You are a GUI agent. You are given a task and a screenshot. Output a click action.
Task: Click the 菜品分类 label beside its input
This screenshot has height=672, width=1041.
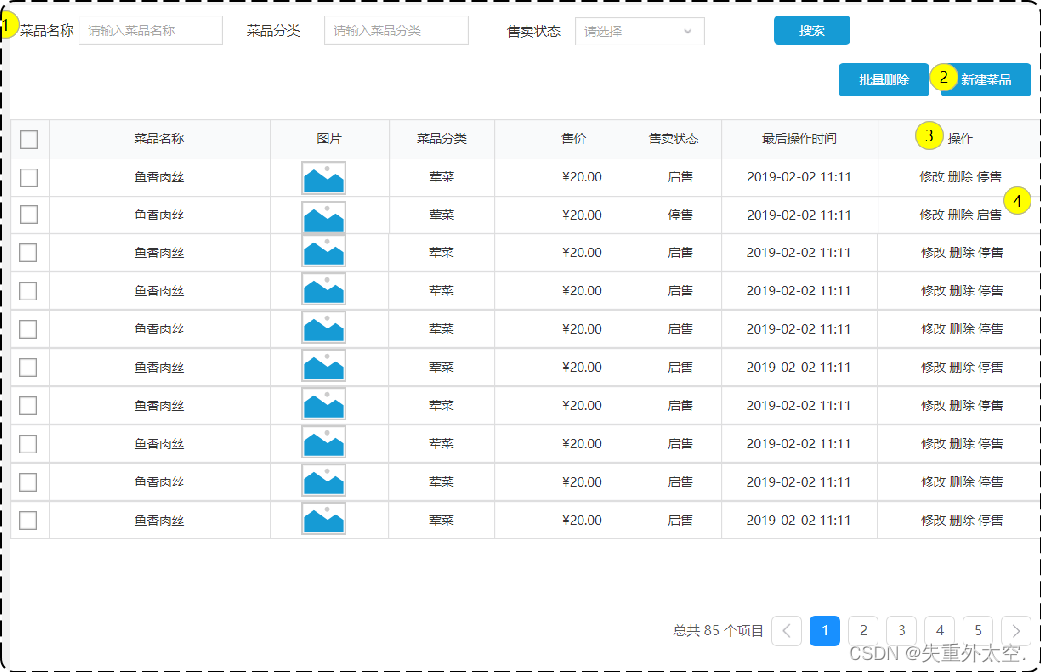tap(274, 31)
